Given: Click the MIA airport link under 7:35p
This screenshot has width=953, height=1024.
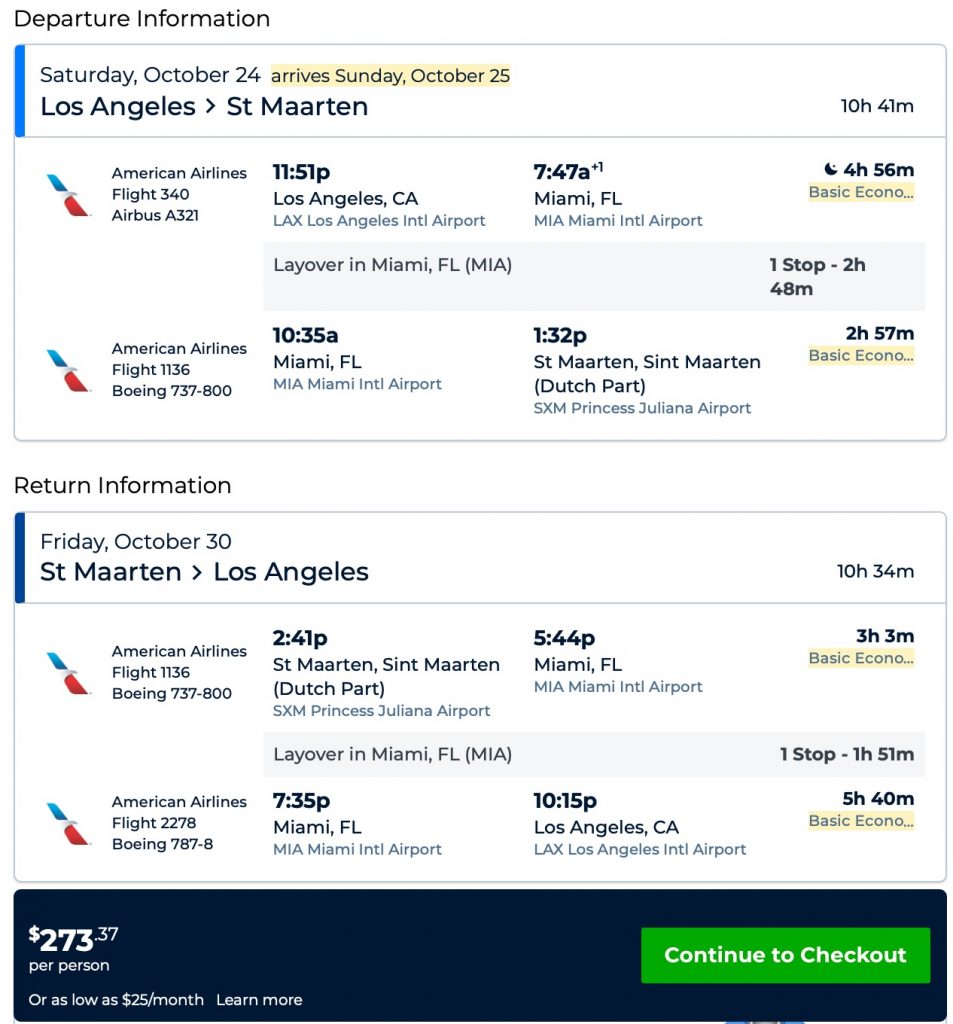Looking at the screenshot, I should click(x=357, y=849).
